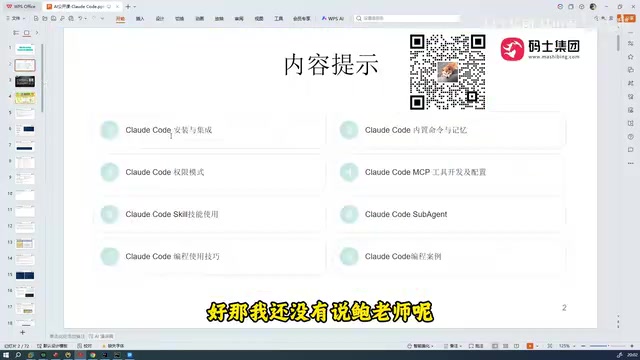Open the 文件 file menu
Screen dimensions: 640x360
(x=16, y=18)
